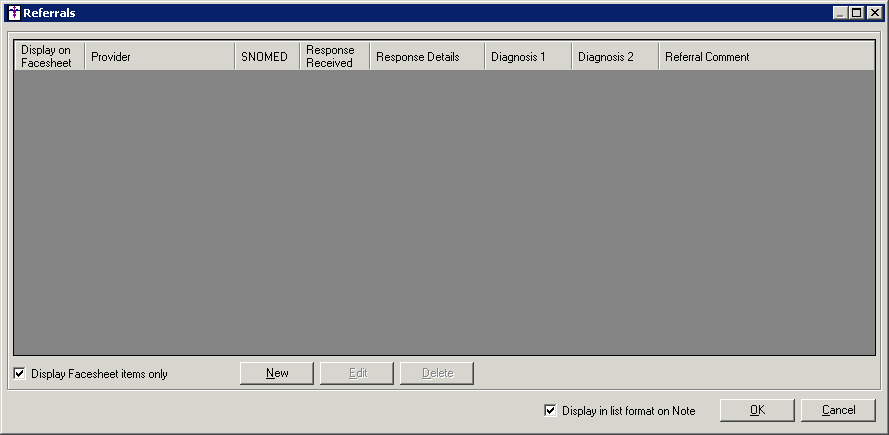The image size is (889, 435).
Task: Minimize the Referrals window
Action: coord(840,13)
